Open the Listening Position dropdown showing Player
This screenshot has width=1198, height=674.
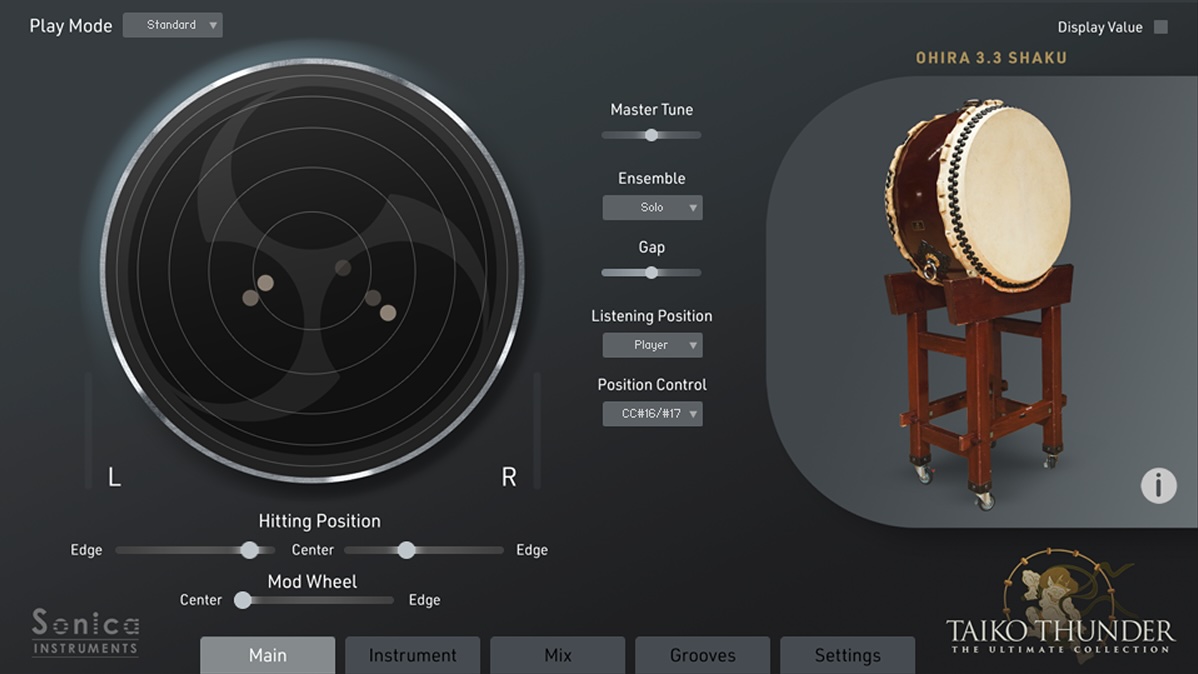click(652, 344)
